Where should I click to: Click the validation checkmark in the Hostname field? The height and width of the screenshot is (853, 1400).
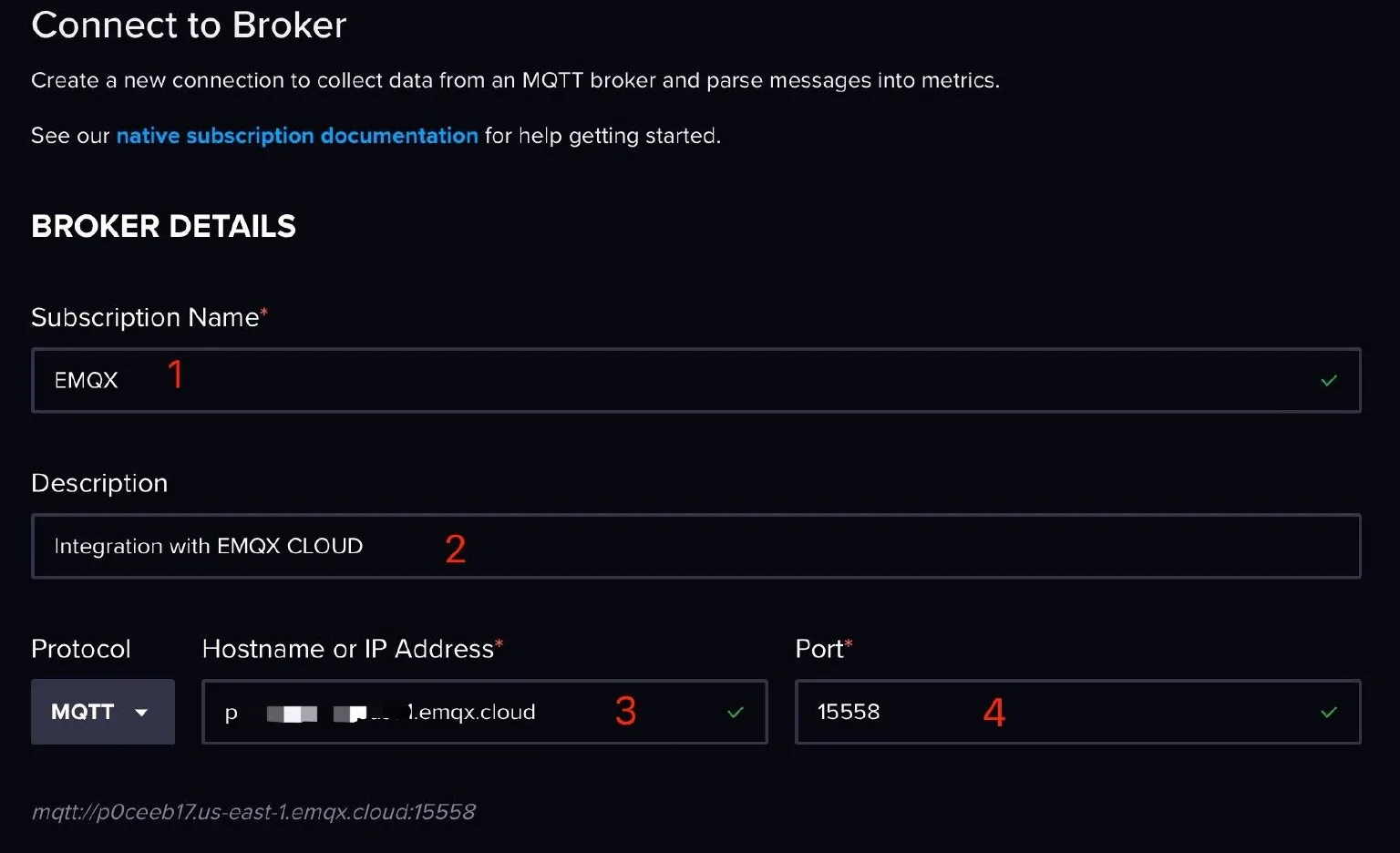pyautogui.click(x=735, y=713)
